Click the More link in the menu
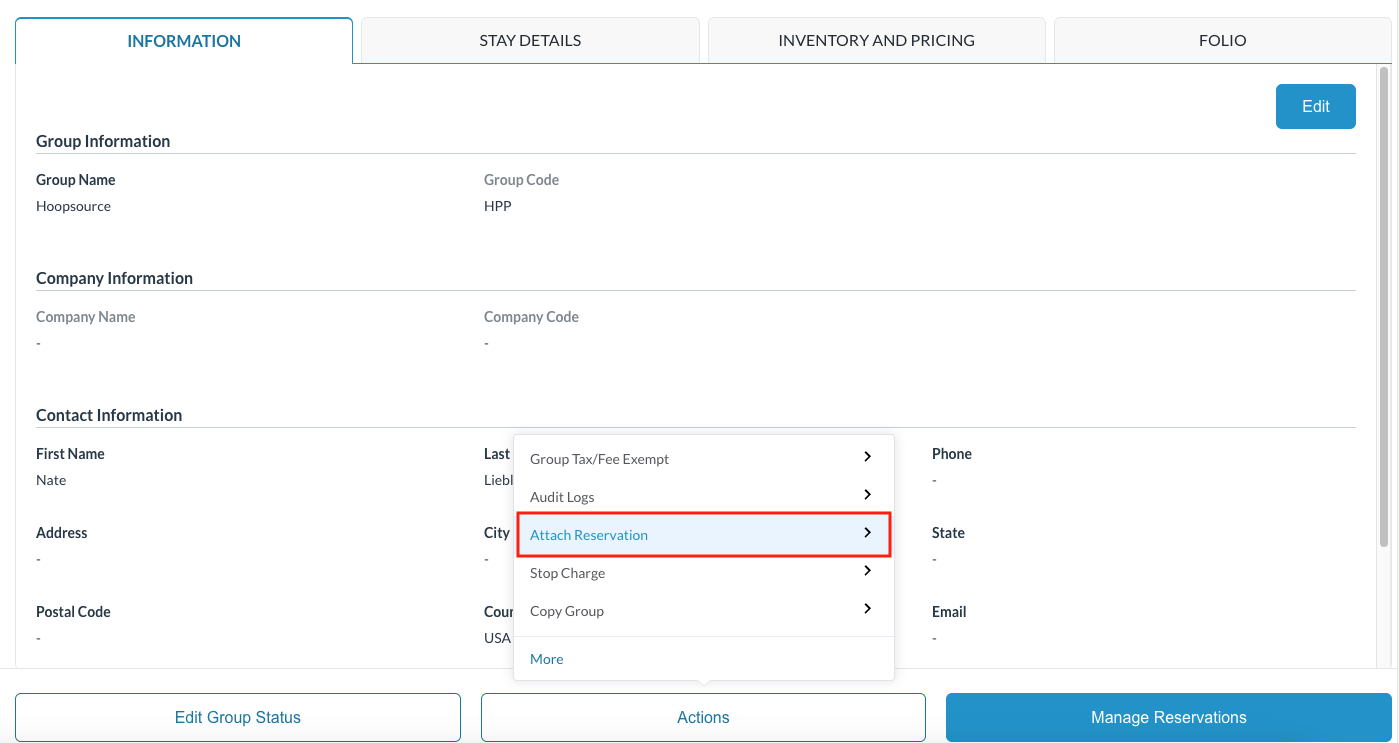This screenshot has width=1399, height=743. point(546,659)
